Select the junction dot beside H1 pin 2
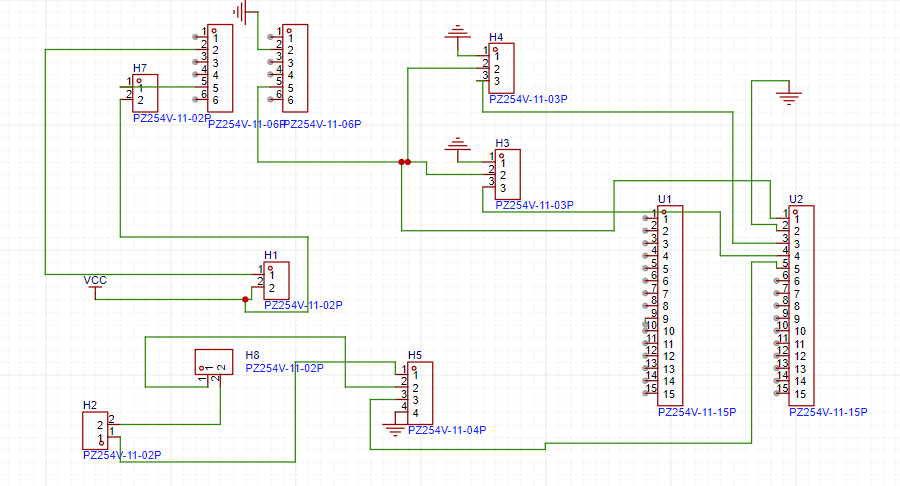900x486 pixels. coord(245,299)
